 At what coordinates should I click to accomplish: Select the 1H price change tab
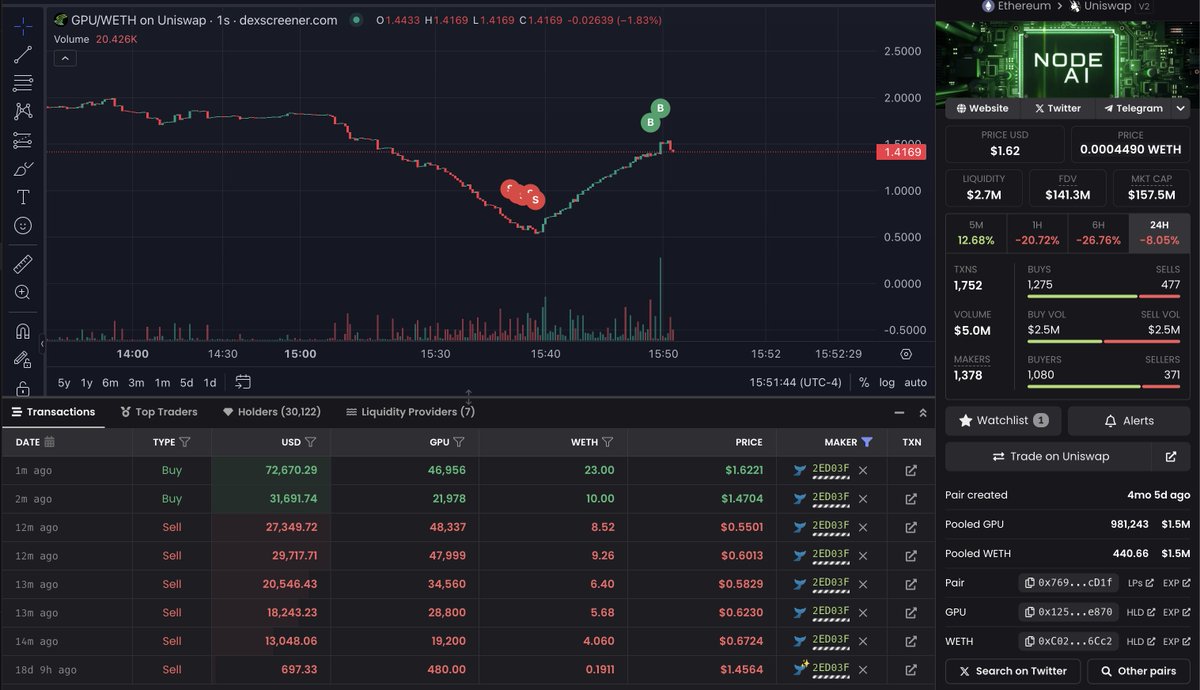click(1037, 233)
